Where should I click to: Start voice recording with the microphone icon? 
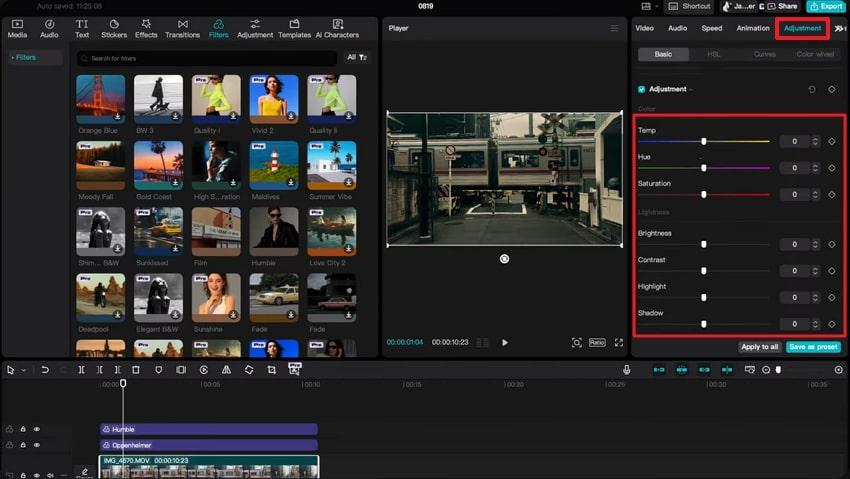click(x=627, y=370)
